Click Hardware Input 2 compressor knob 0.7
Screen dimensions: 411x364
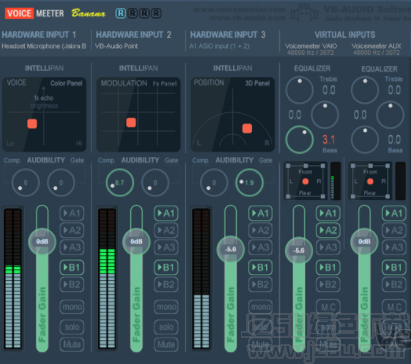tap(120, 182)
